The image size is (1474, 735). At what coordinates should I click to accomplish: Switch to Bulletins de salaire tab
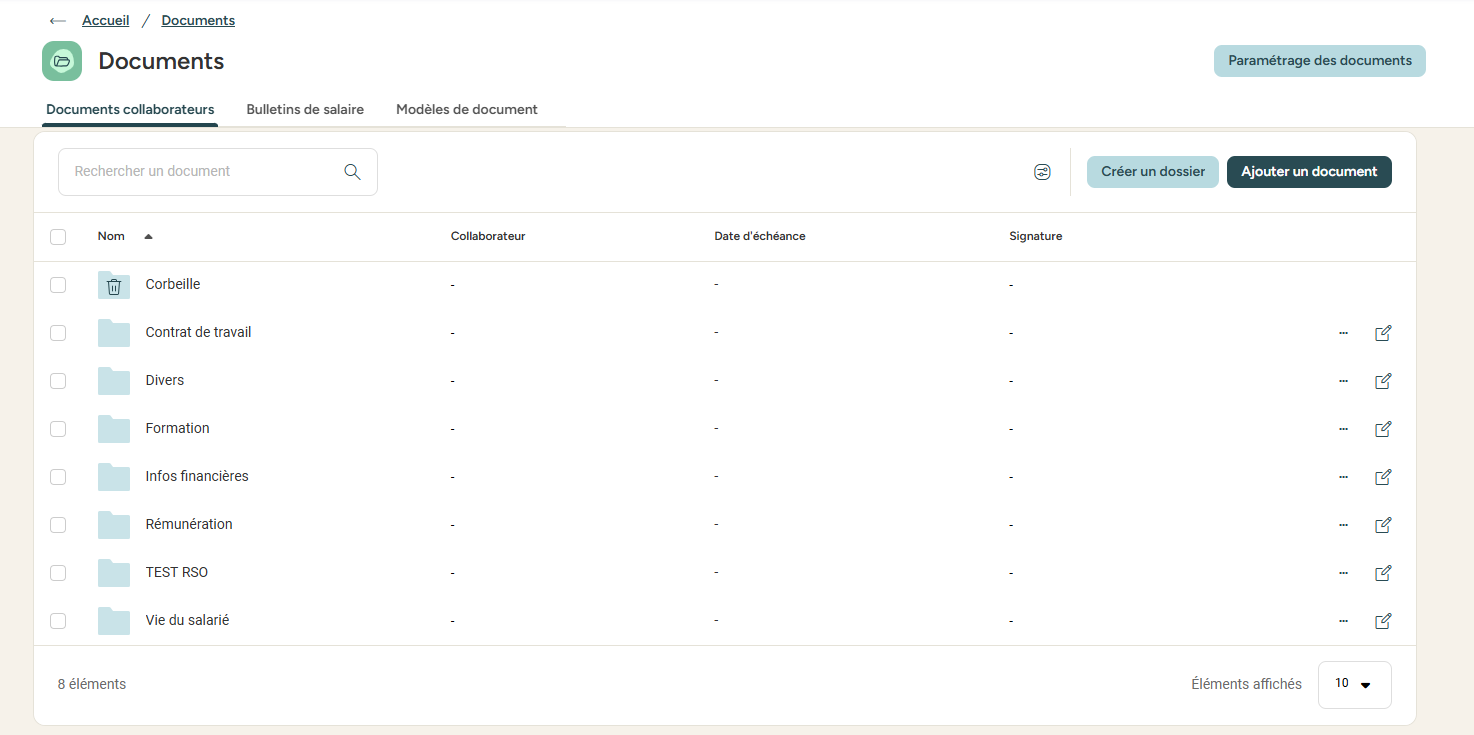[x=305, y=110]
